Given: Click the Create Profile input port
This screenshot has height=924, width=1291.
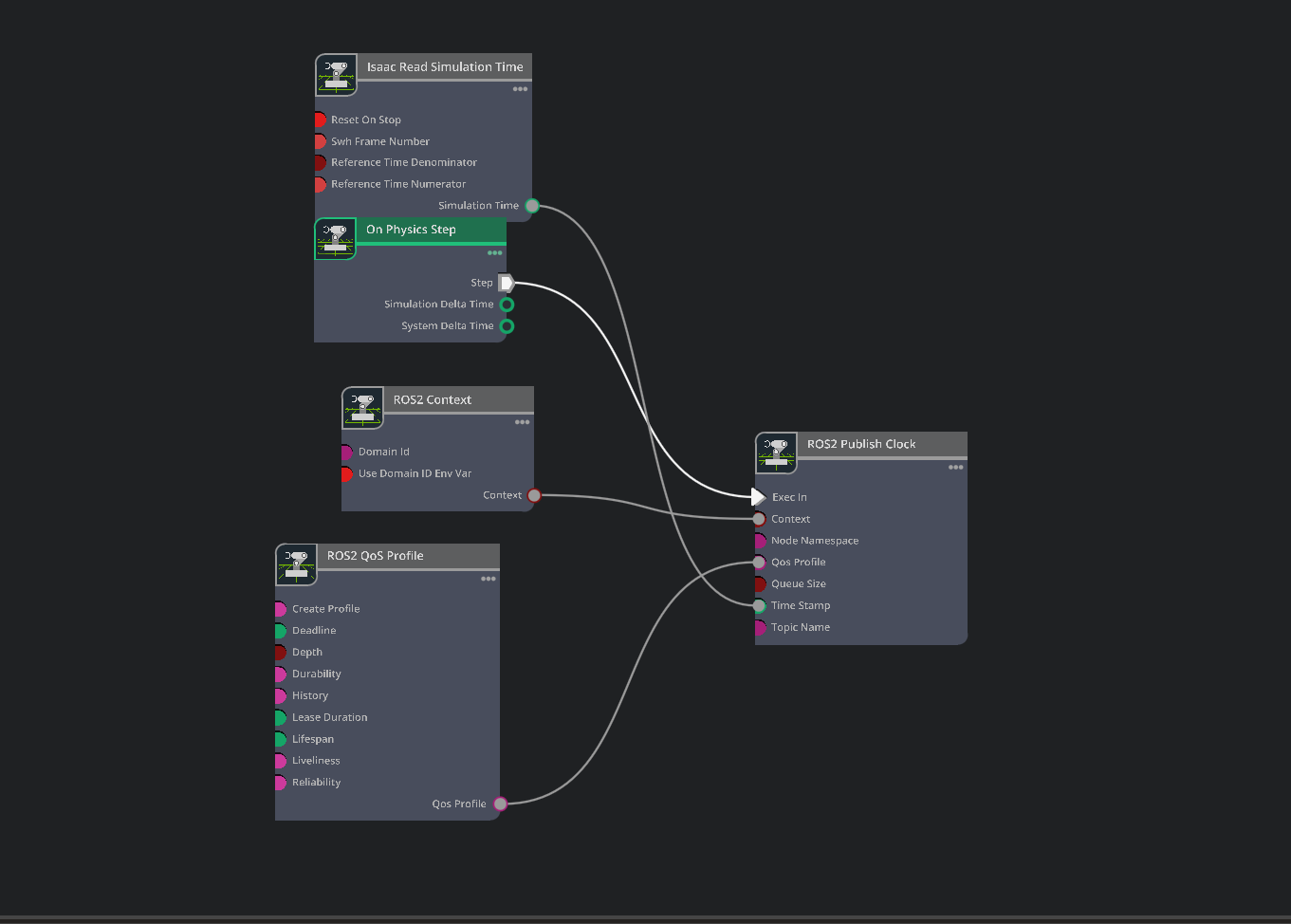Looking at the screenshot, I should 280,609.
